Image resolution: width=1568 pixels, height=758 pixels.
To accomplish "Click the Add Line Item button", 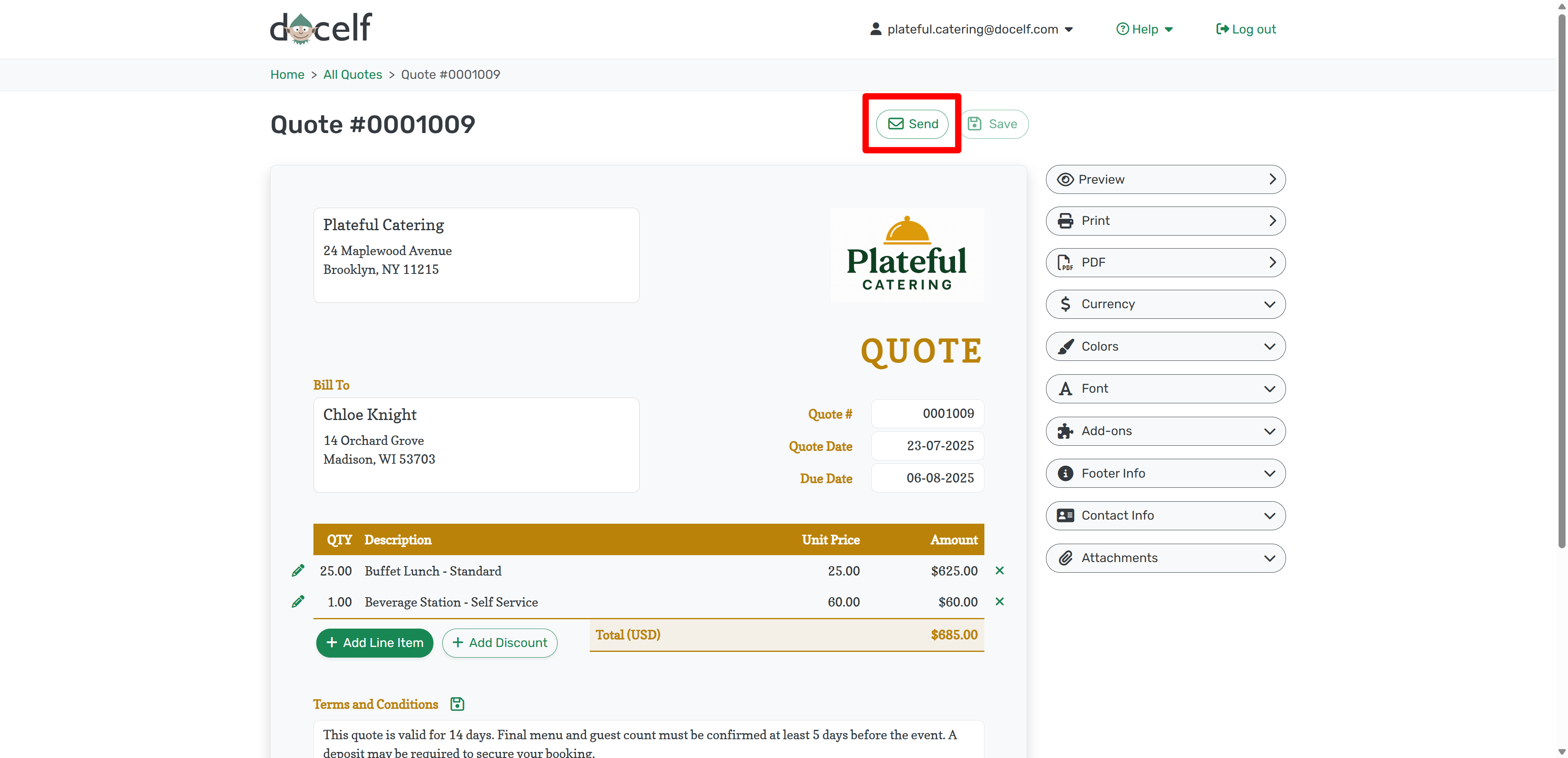I will coord(374,642).
